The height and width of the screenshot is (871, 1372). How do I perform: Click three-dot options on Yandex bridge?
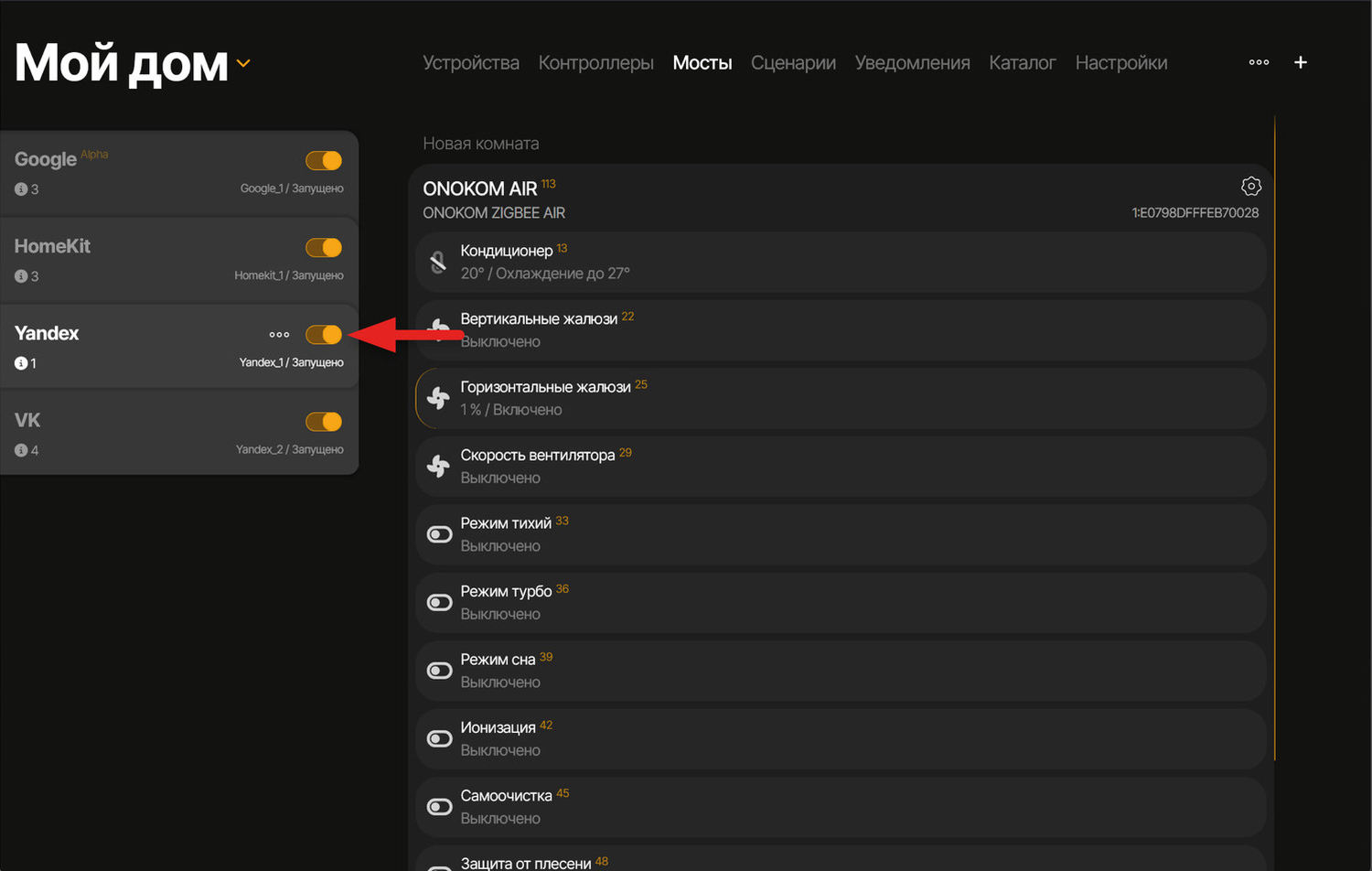279,335
